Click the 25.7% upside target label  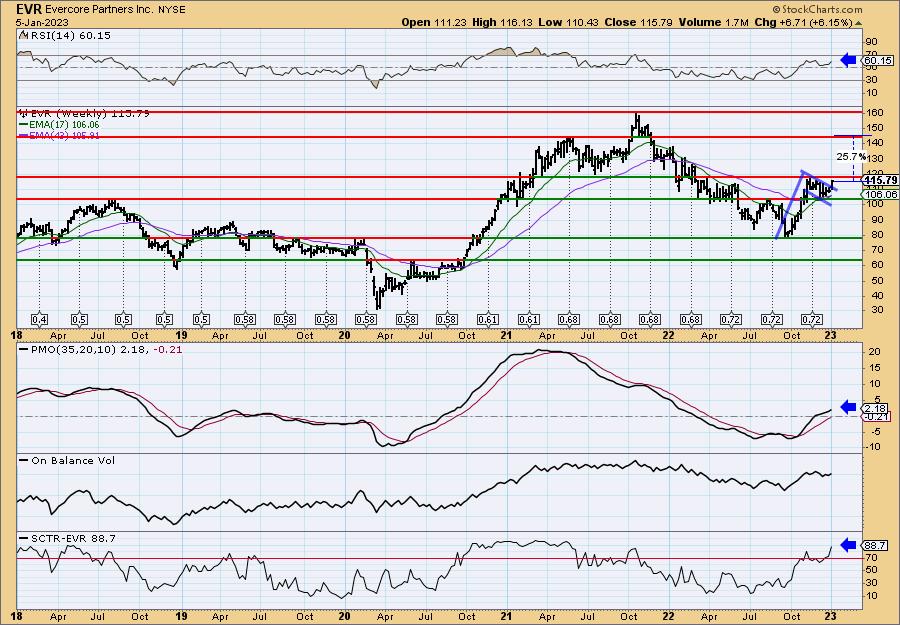click(851, 156)
